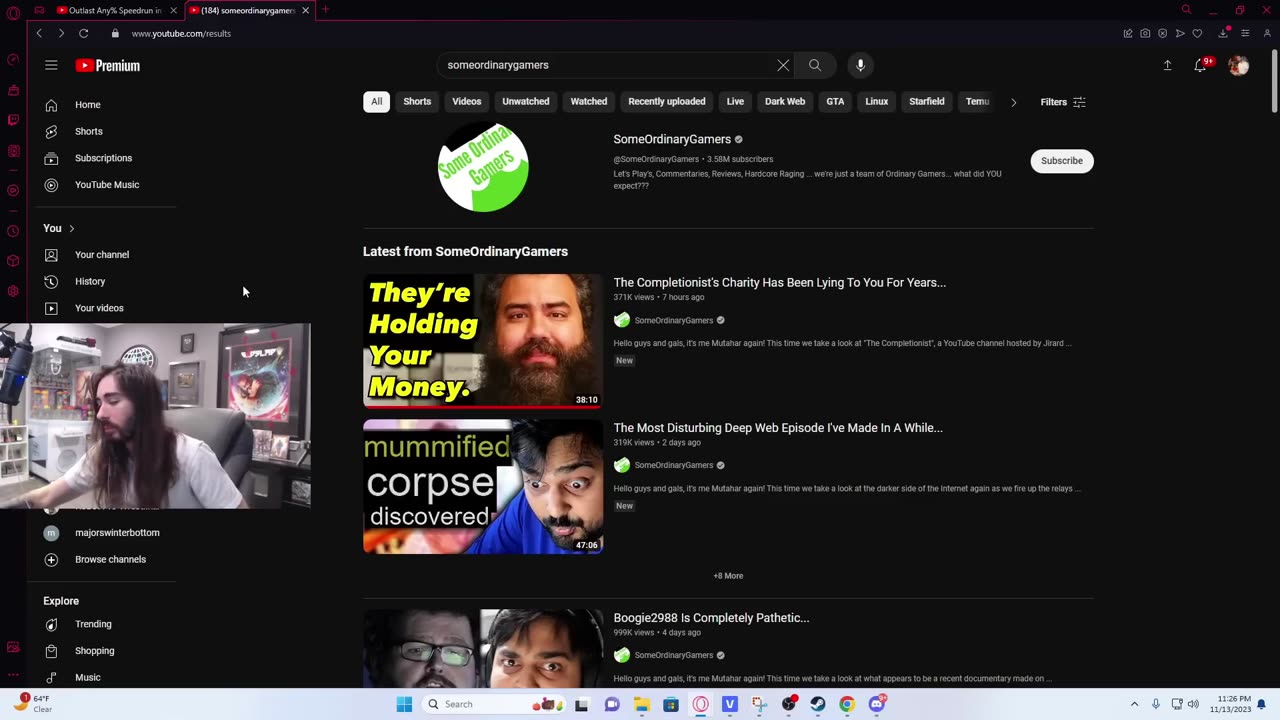Open history clock in Opera sidebar
The image size is (1280, 720).
[x=13, y=231]
